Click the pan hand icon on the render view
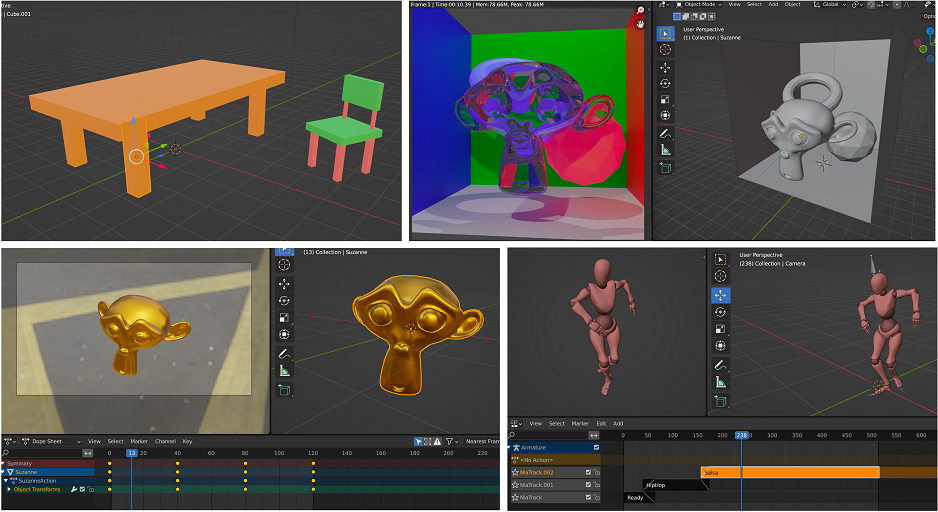This screenshot has width=938, height=512. (x=640, y=24)
